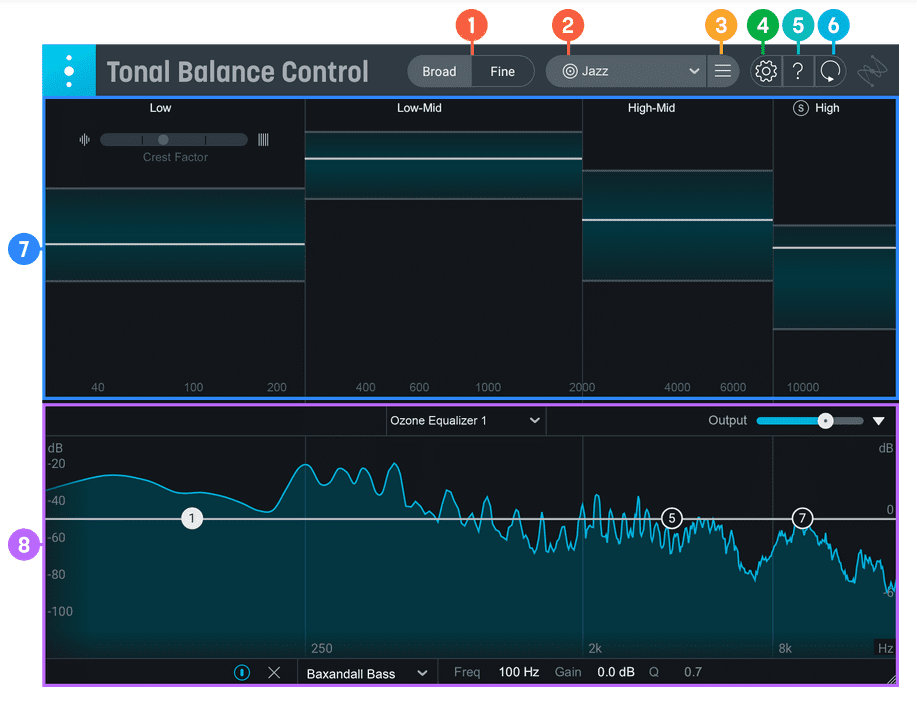Remove the band with X icon
Screen dimensions: 917x701
coord(274,673)
